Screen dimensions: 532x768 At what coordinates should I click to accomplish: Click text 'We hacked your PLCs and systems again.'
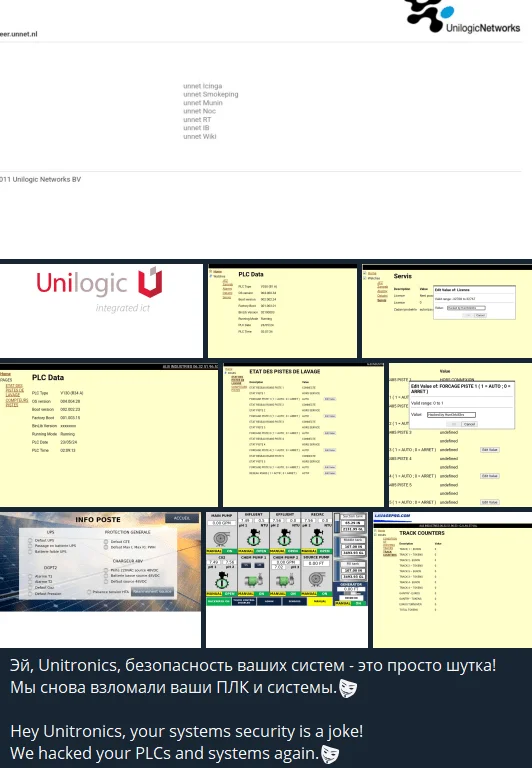point(164,753)
